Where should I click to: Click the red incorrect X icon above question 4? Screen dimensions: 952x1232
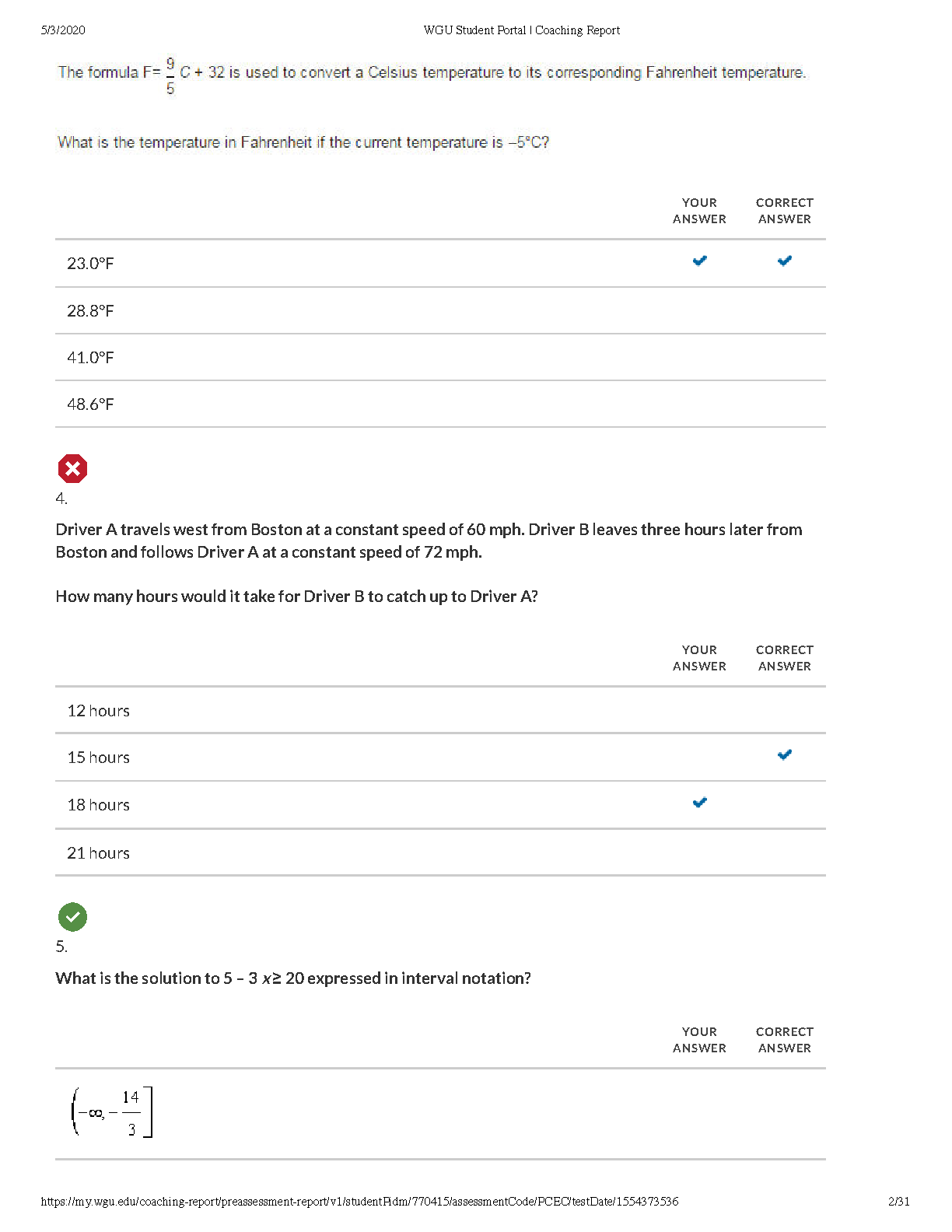[x=72, y=469]
